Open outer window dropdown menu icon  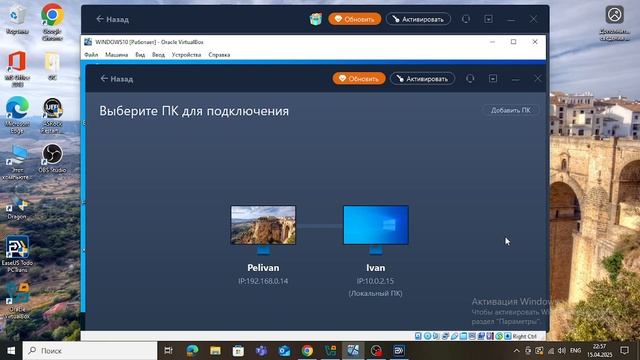coord(489,19)
